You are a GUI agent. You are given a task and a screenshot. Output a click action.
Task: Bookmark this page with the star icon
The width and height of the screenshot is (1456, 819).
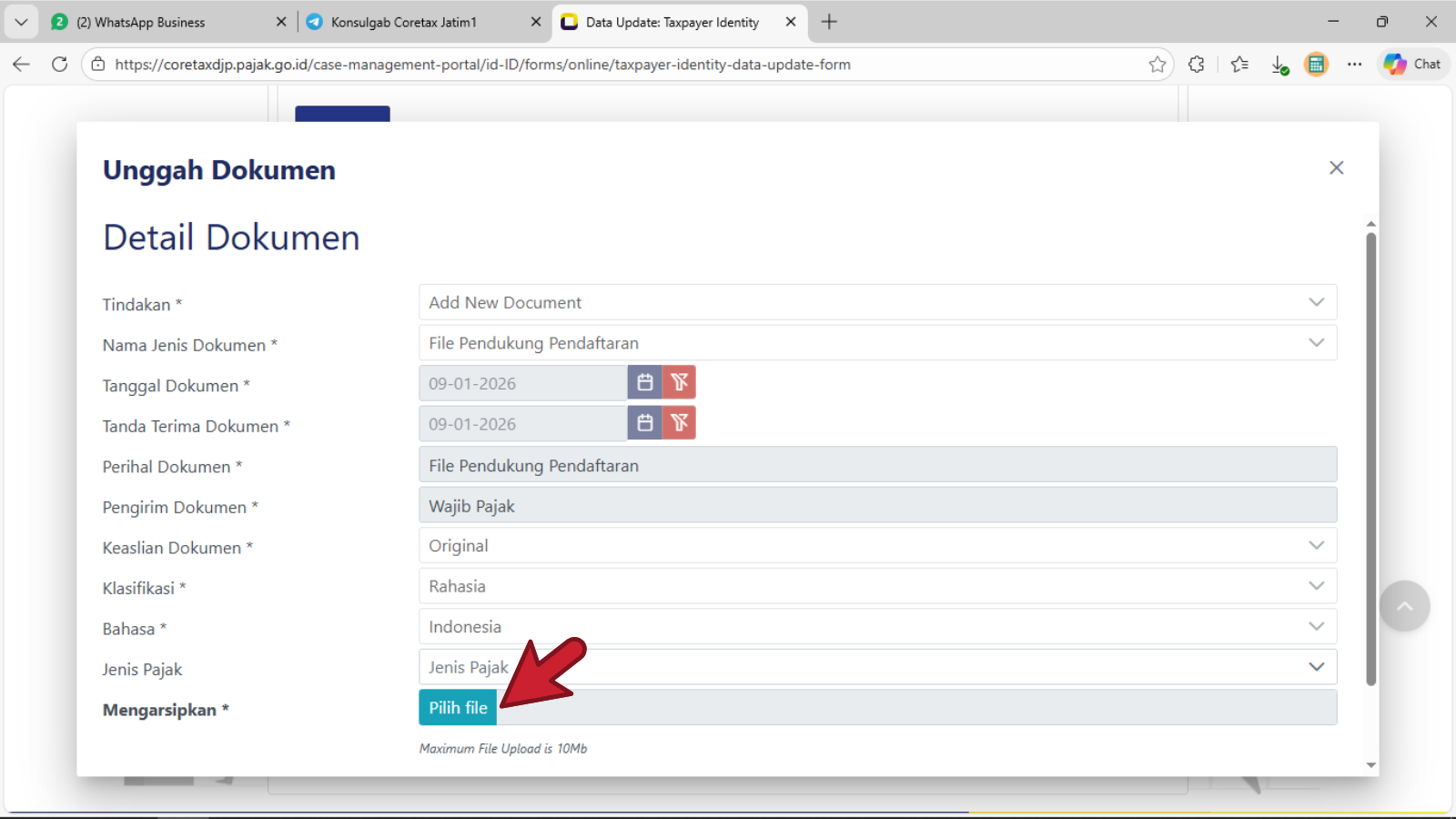pyautogui.click(x=1157, y=65)
